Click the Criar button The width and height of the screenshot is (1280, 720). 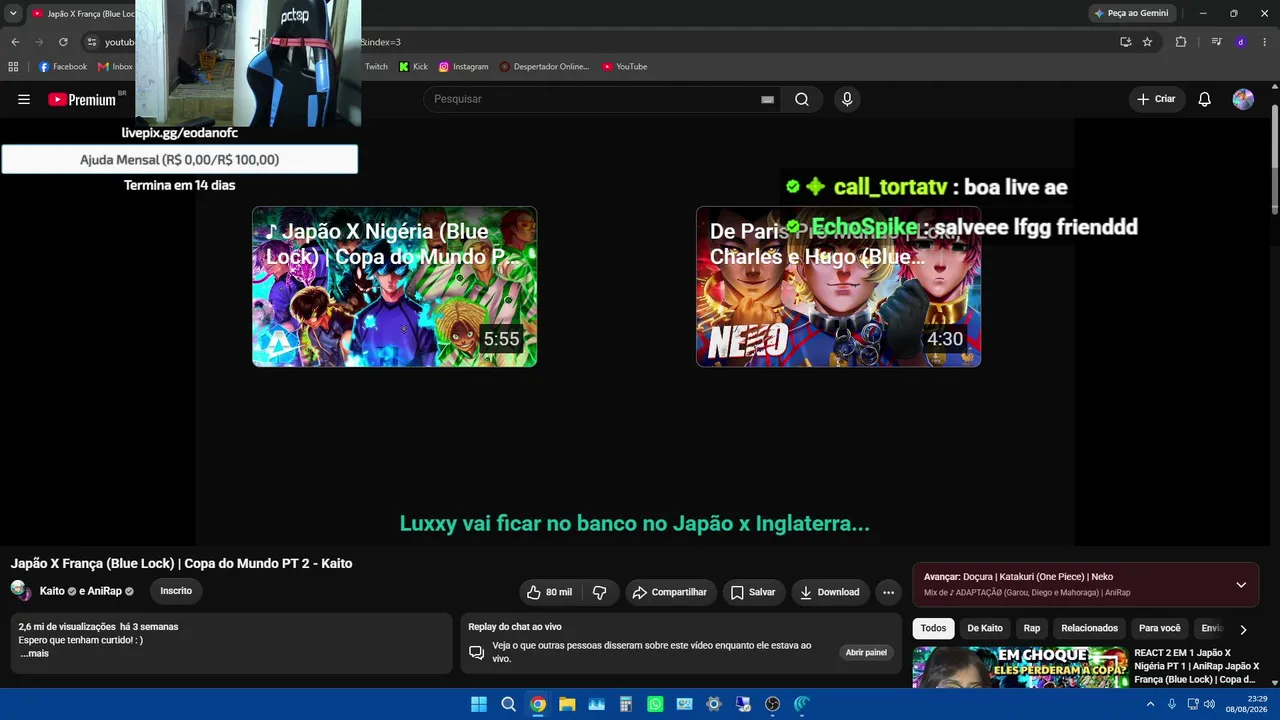click(x=1156, y=99)
